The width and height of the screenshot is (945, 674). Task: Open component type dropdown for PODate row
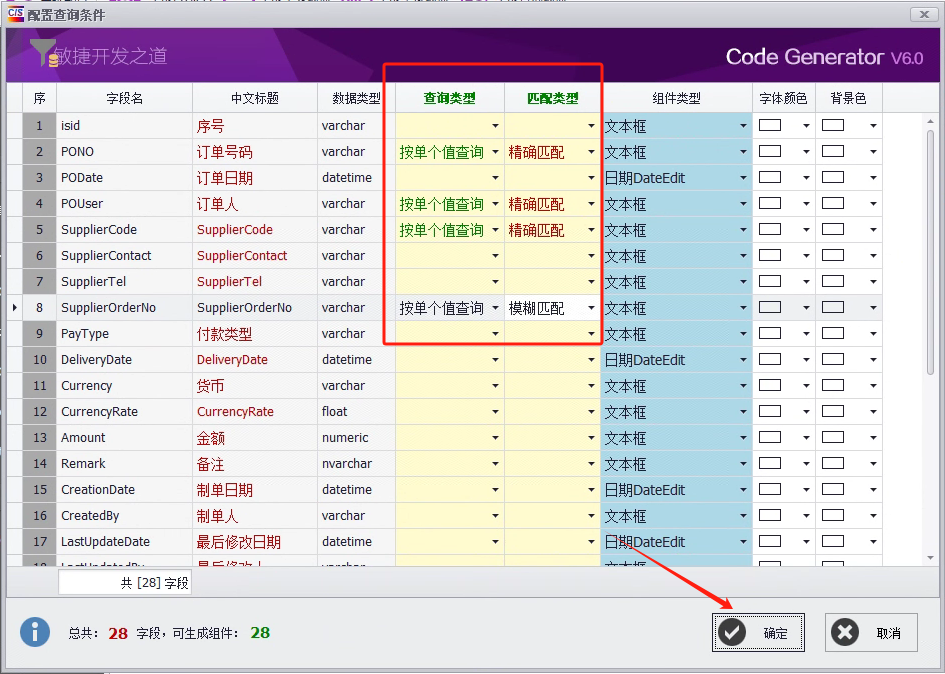(743, 178)
